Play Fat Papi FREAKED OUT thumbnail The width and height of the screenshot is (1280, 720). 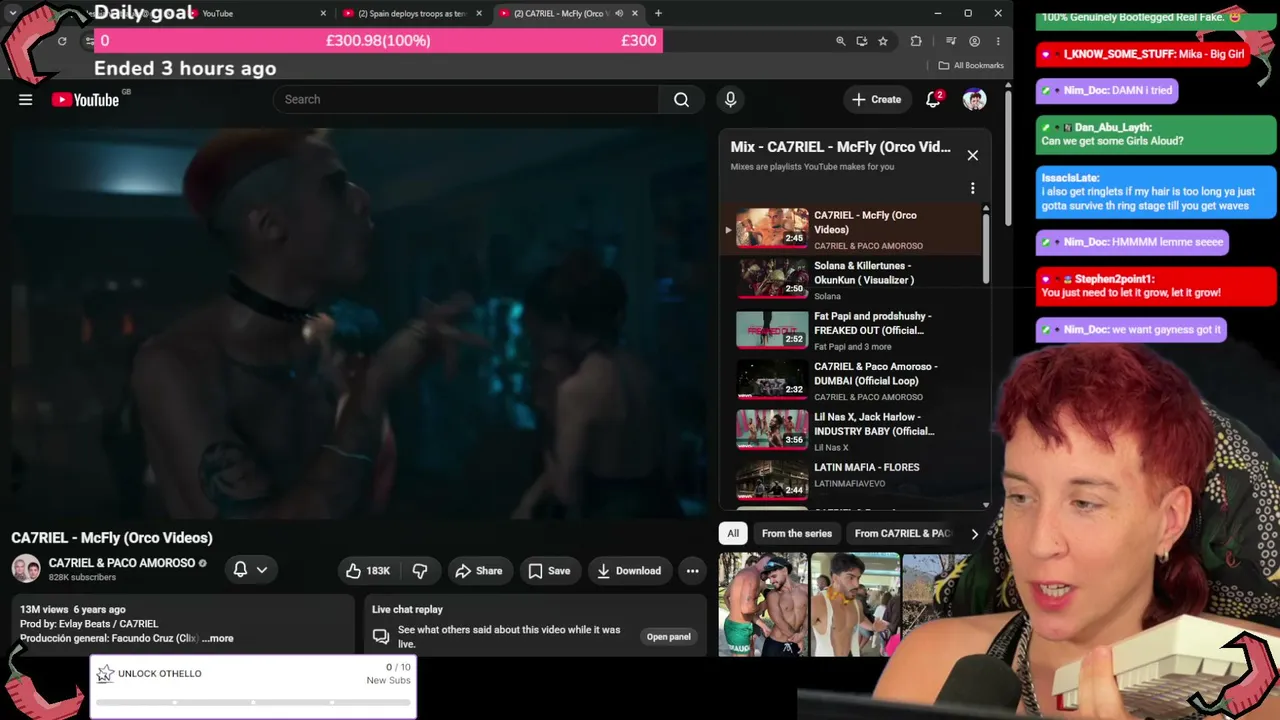pyautogui.click(x=772, y=329)
